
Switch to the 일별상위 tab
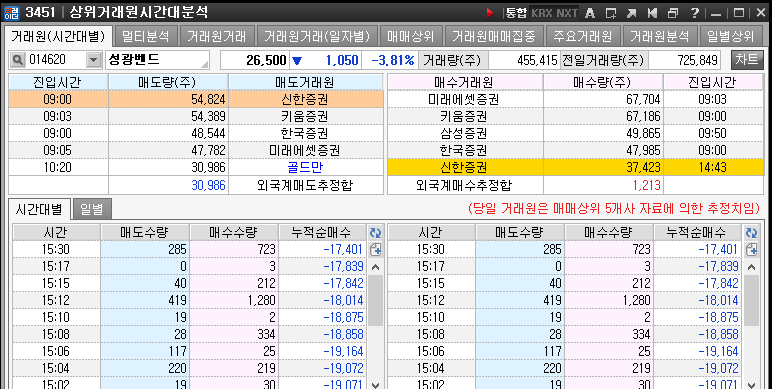[x=730, y=36]
